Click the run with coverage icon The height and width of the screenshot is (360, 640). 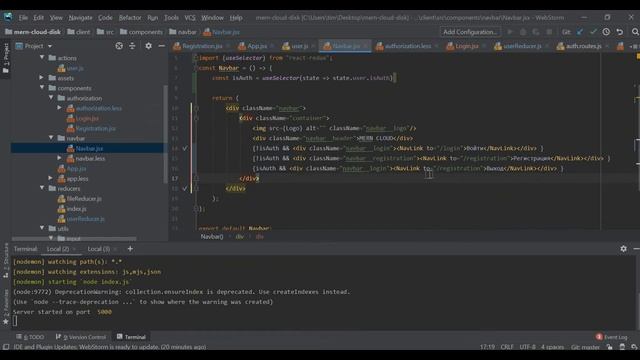[x=536, y=32]
